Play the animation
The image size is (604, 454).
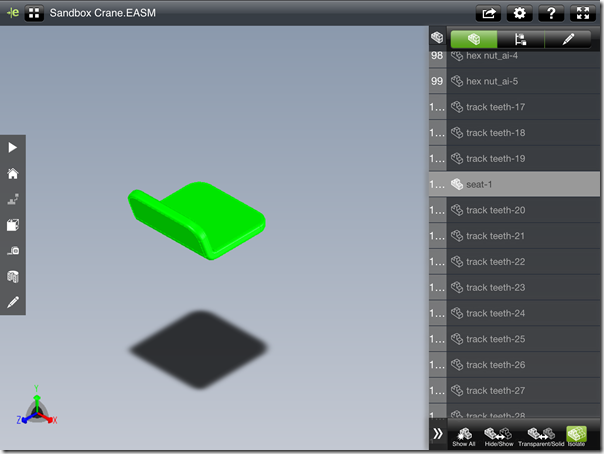coord(13,147)
